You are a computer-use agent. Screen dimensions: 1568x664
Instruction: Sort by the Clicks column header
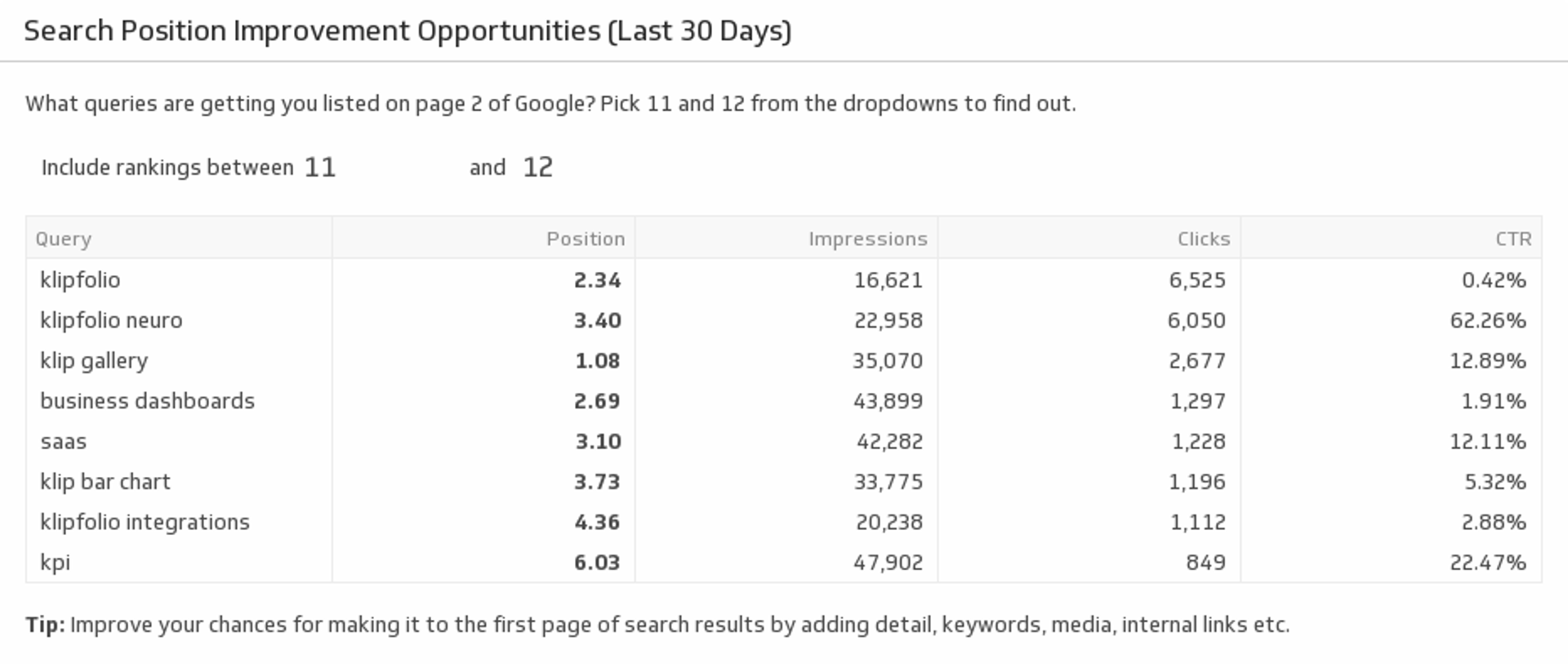pos(1203,238)
